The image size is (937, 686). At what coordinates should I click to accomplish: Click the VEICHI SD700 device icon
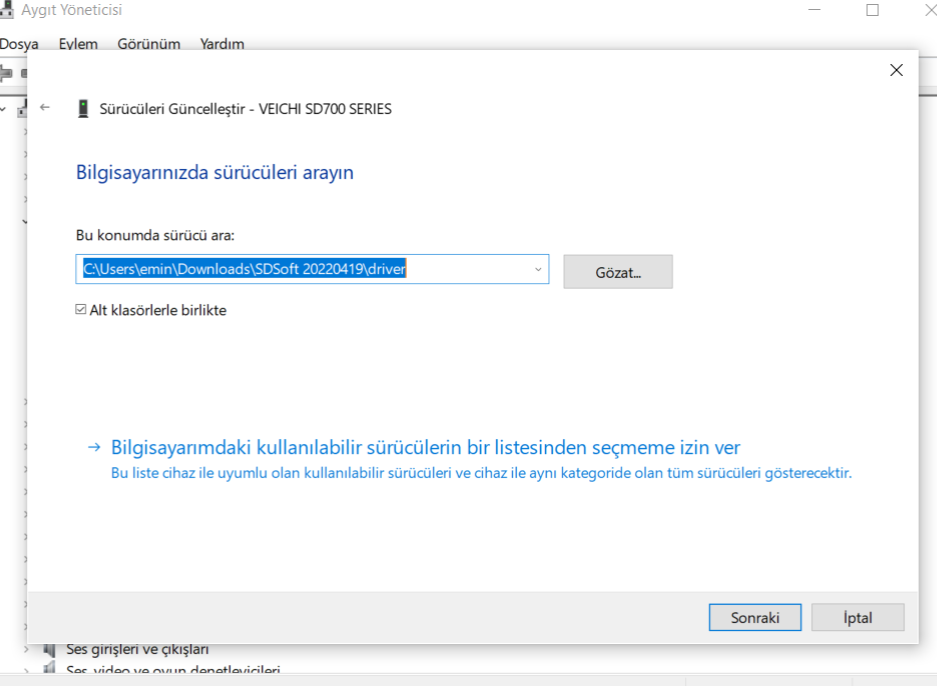pyautogui.click(x=82, y=109)
